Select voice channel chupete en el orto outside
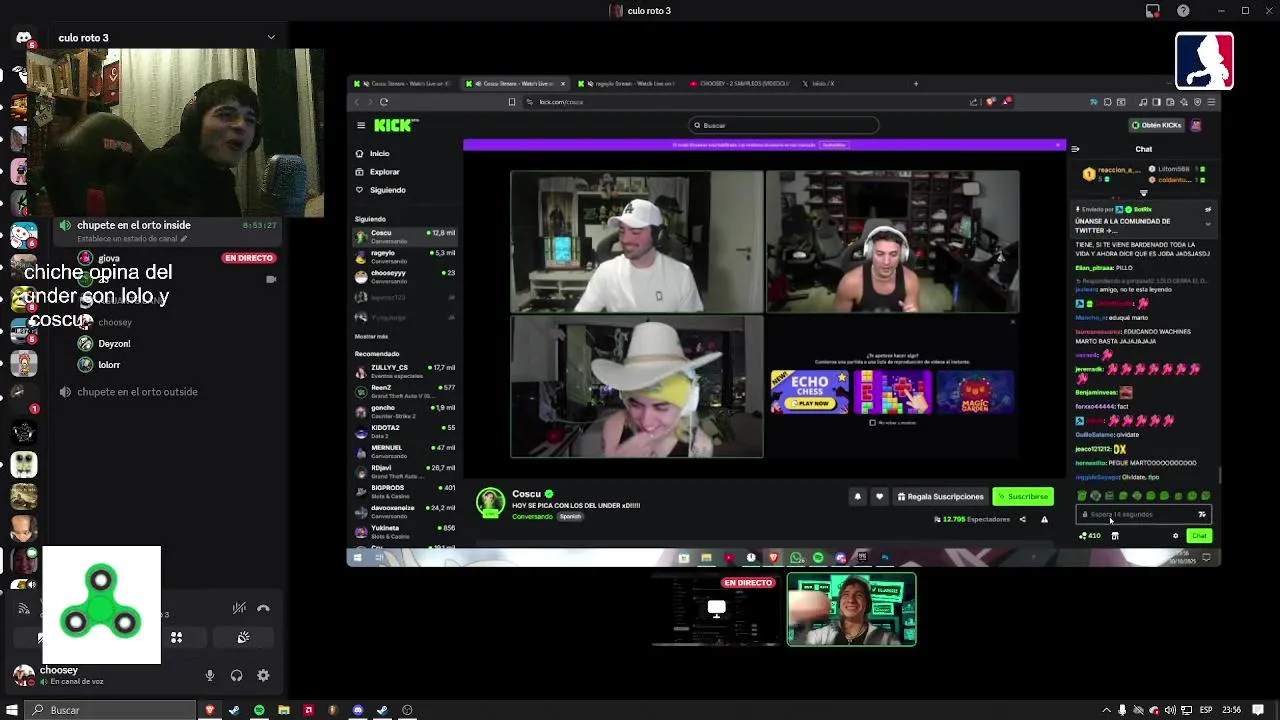Screen dimensions: 1280x720 tap(137, 392)
